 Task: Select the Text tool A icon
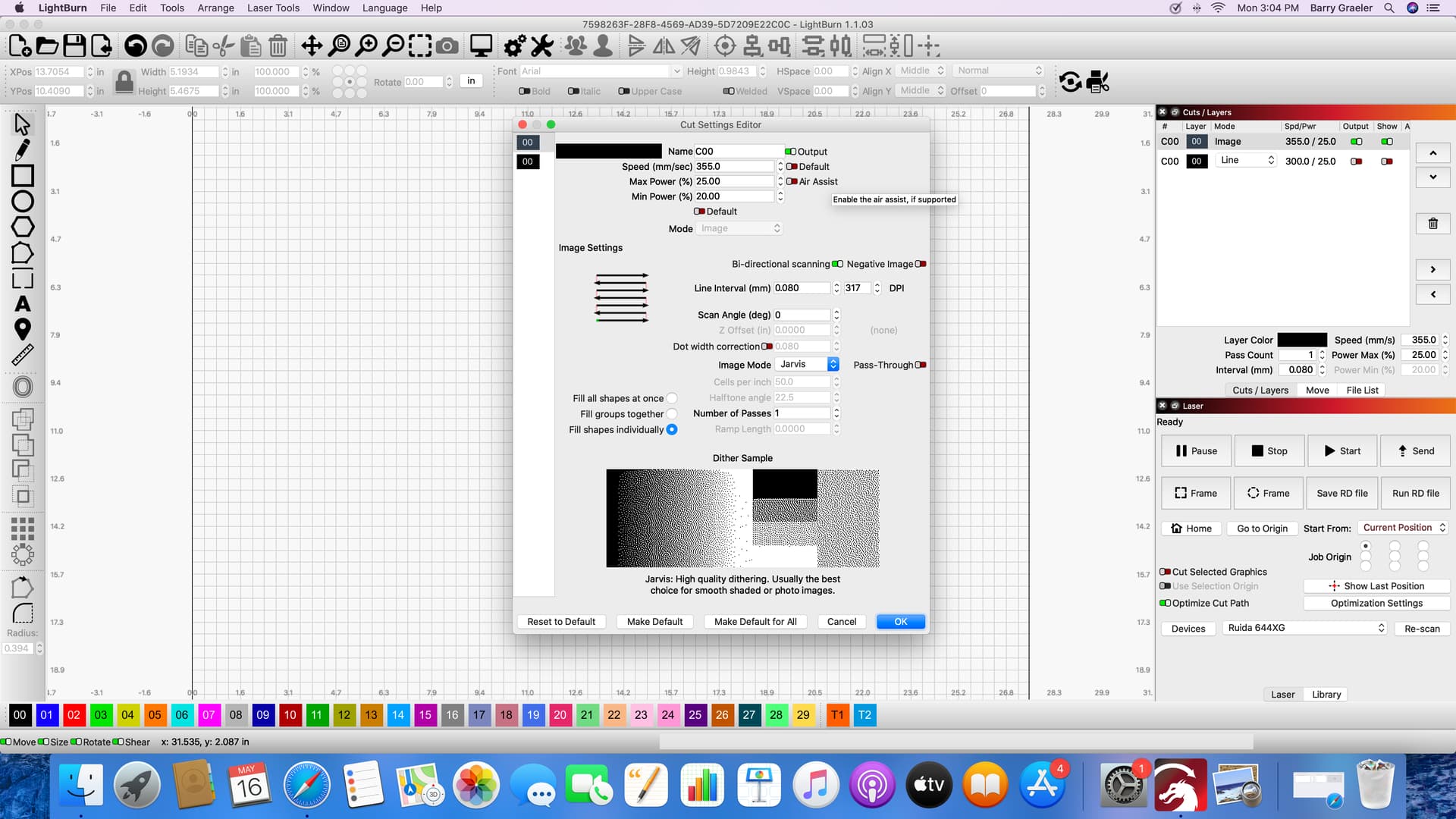click(23, 304)
